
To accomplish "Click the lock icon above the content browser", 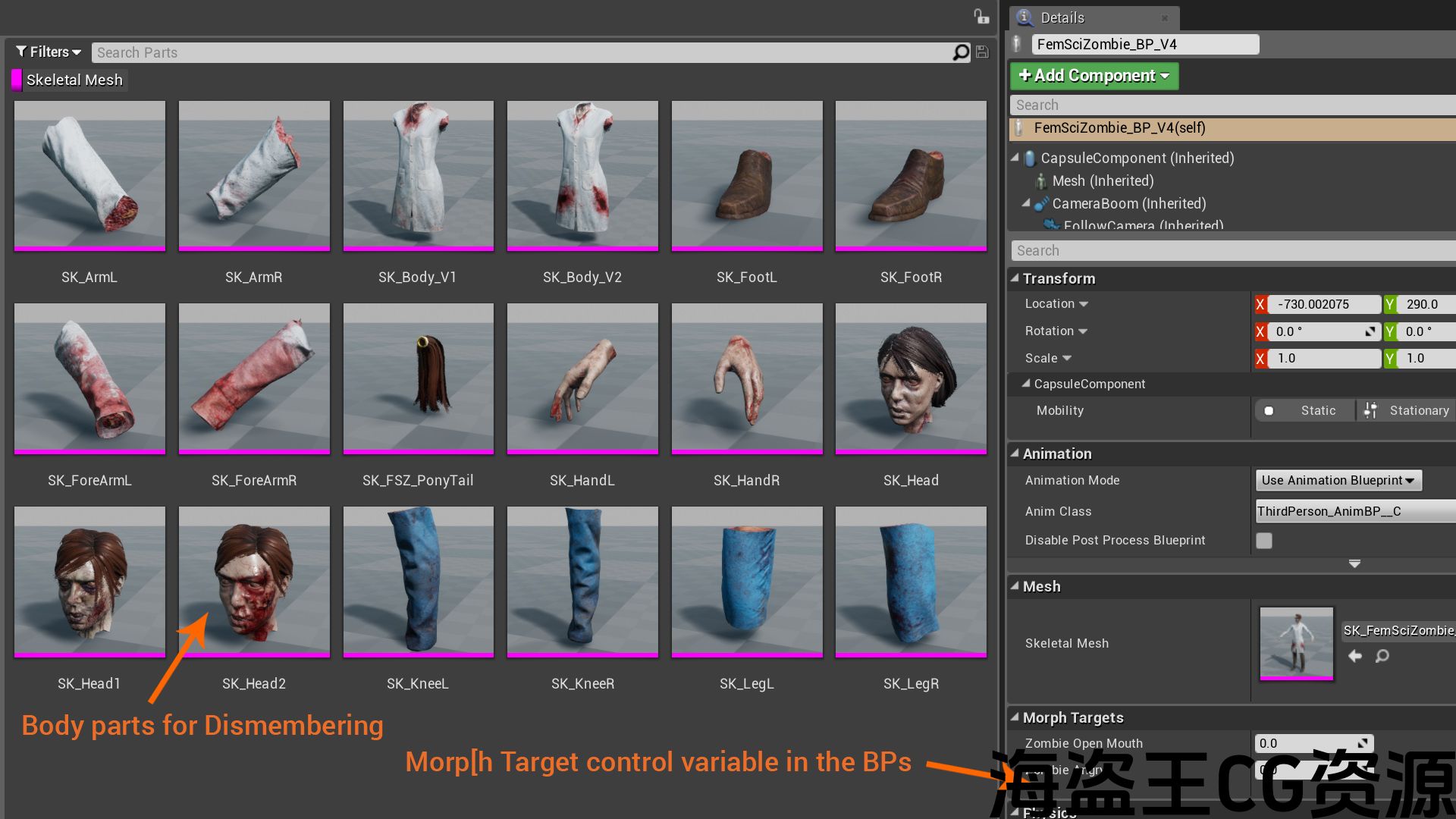I will point(981,16).
